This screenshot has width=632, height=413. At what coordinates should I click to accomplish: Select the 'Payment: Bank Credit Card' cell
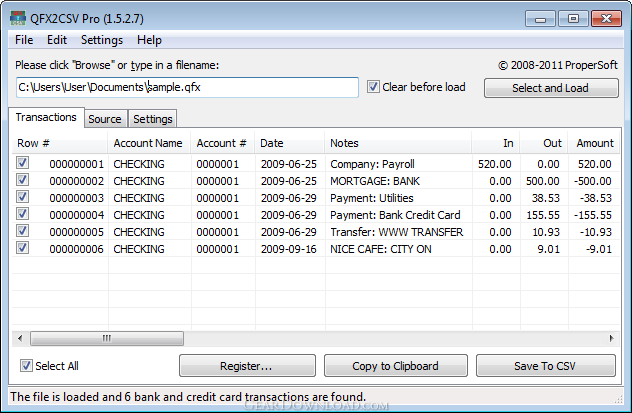395,215
